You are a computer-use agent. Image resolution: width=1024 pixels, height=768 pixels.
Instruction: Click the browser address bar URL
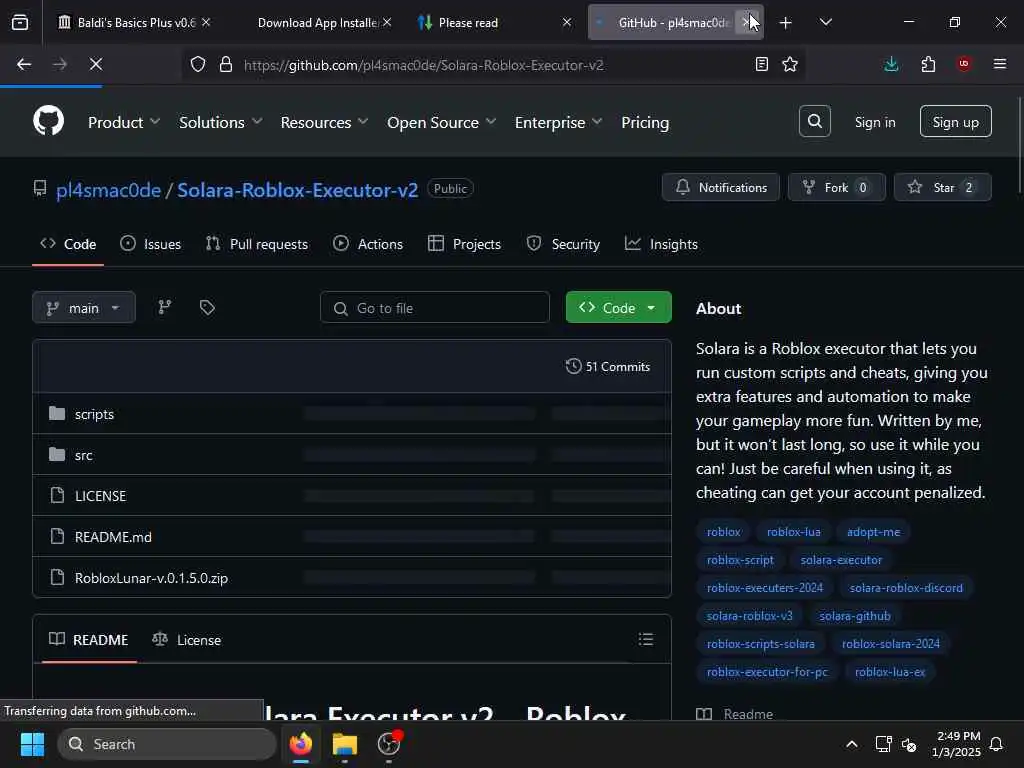(x=423, y=65)
